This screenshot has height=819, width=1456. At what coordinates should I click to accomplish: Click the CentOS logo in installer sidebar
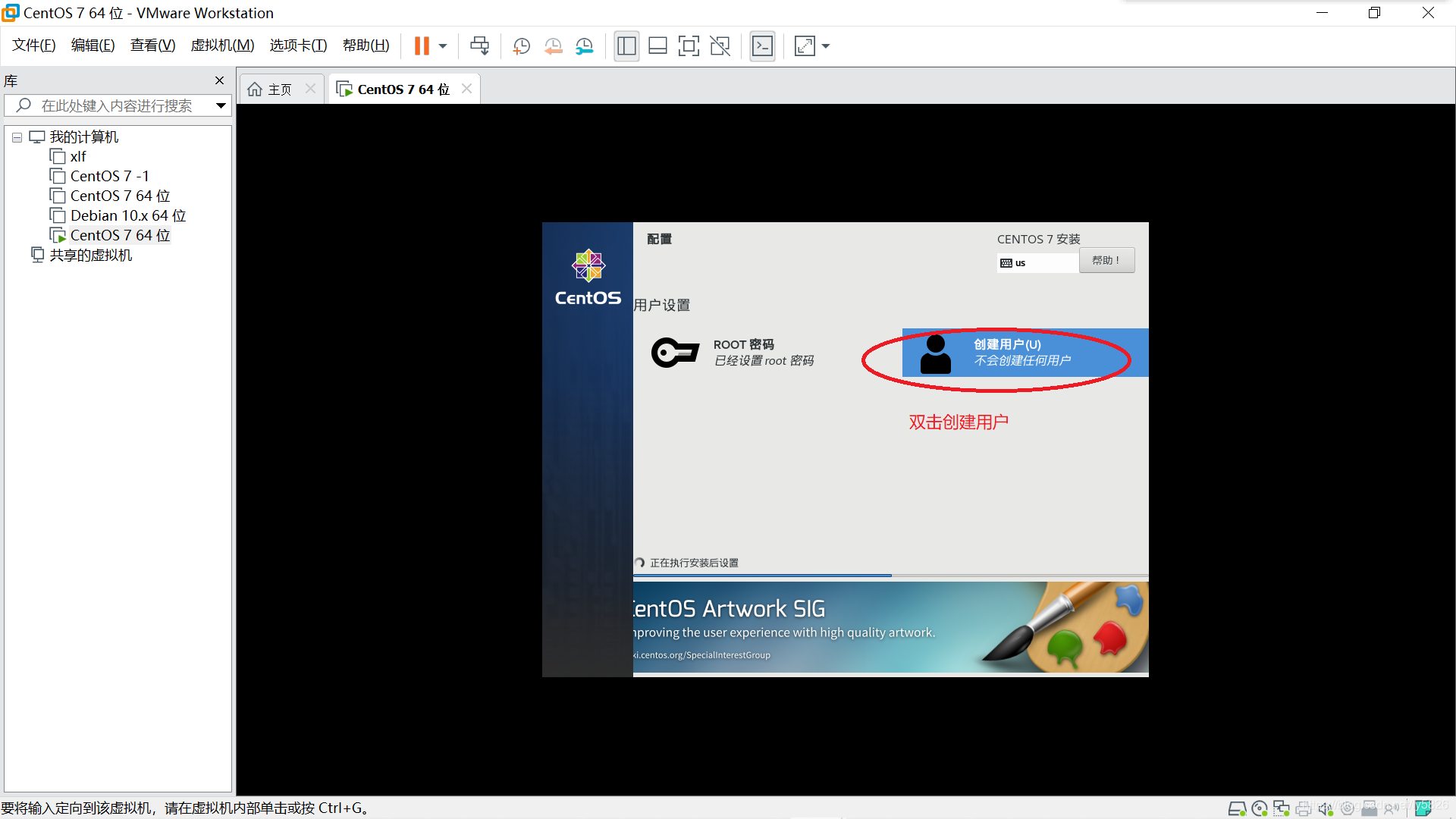pos(588,278)
